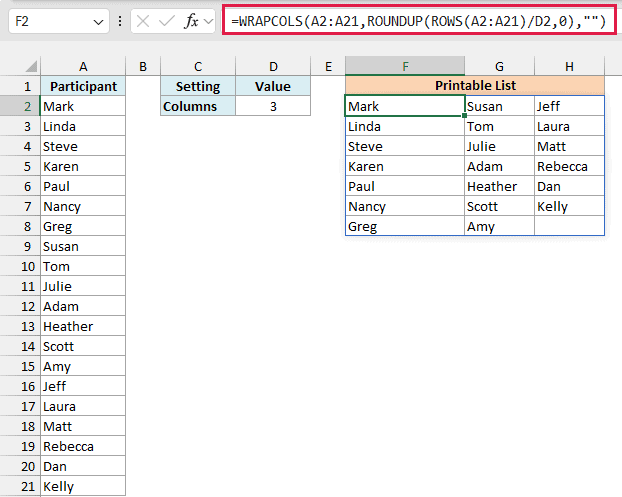Viewport: 622px width, 497px height.
Task: Select cell A4 containing Steve
Action: coord(83,146)
